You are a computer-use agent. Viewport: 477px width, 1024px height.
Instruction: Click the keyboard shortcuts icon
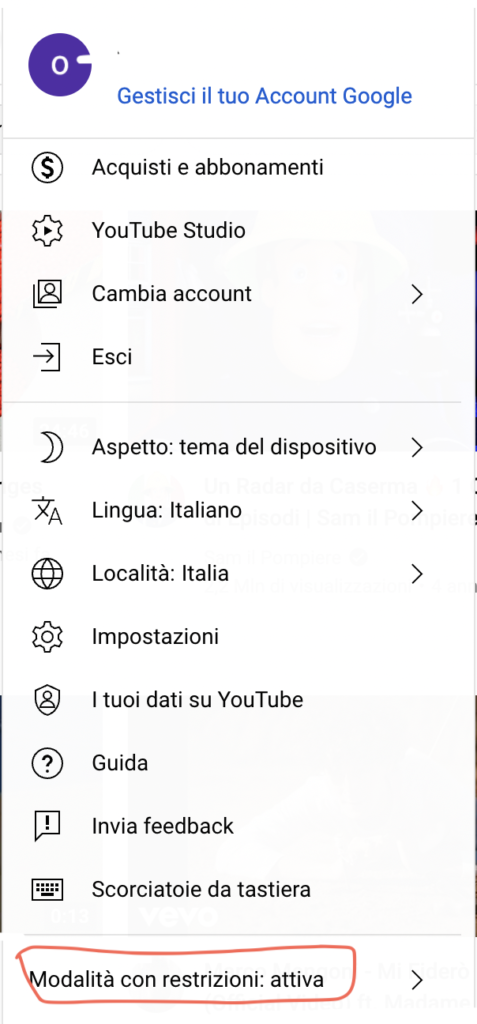coord(47,889)
